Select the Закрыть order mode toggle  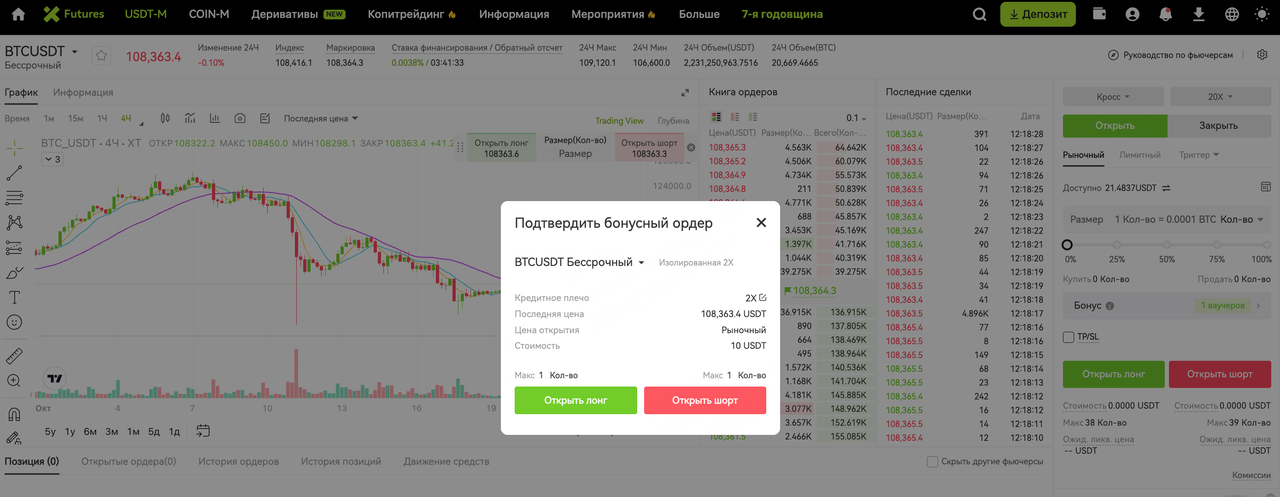tap(1220, 126)
